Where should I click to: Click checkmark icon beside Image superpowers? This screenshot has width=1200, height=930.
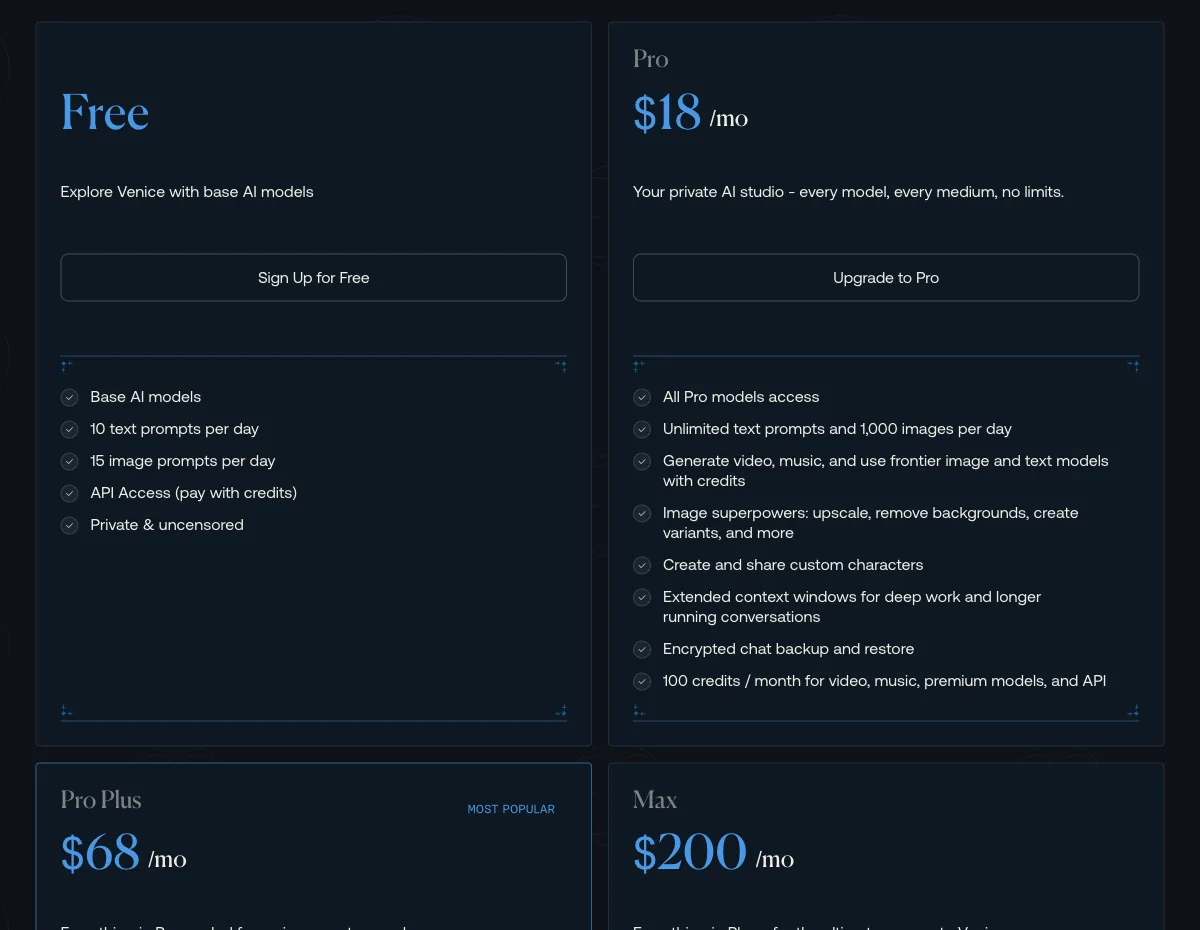[642, 513]
